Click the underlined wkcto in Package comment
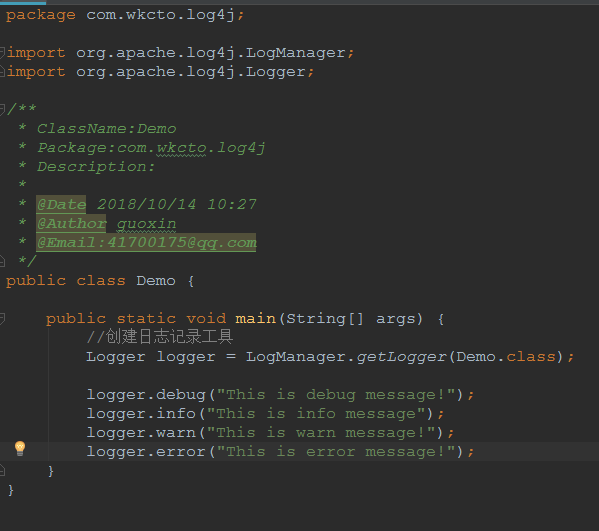Screen dimensions: 599x531 coord(181,148)
